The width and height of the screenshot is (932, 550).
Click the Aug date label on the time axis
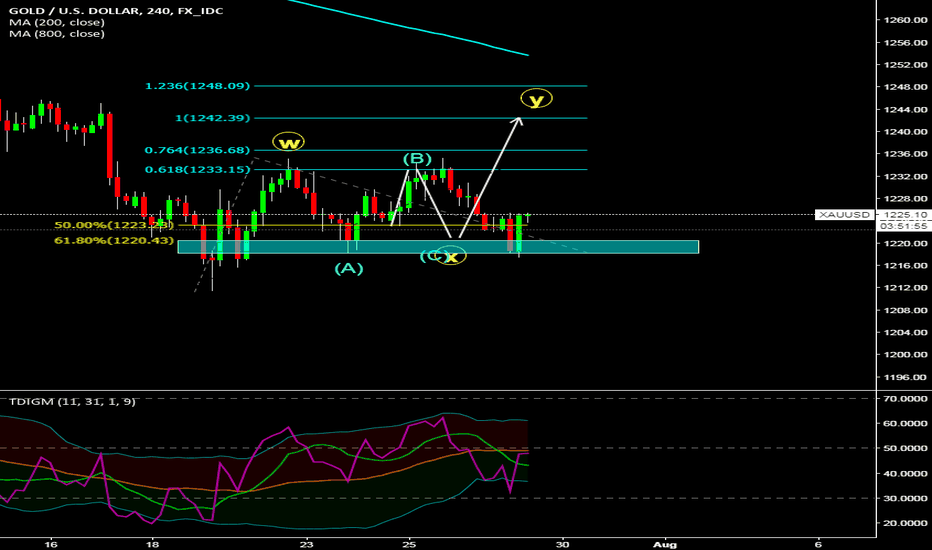(x=665, y=543)
